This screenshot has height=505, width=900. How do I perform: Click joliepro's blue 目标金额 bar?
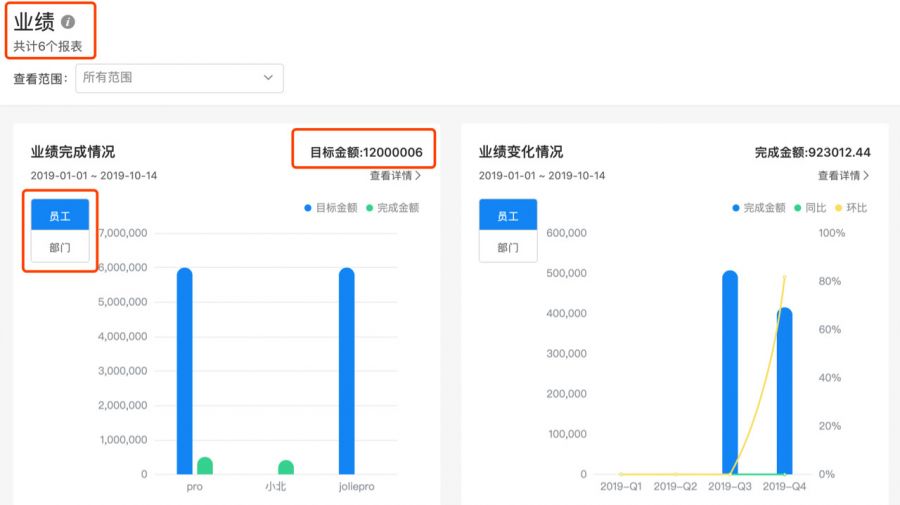(x=346, y=370)
